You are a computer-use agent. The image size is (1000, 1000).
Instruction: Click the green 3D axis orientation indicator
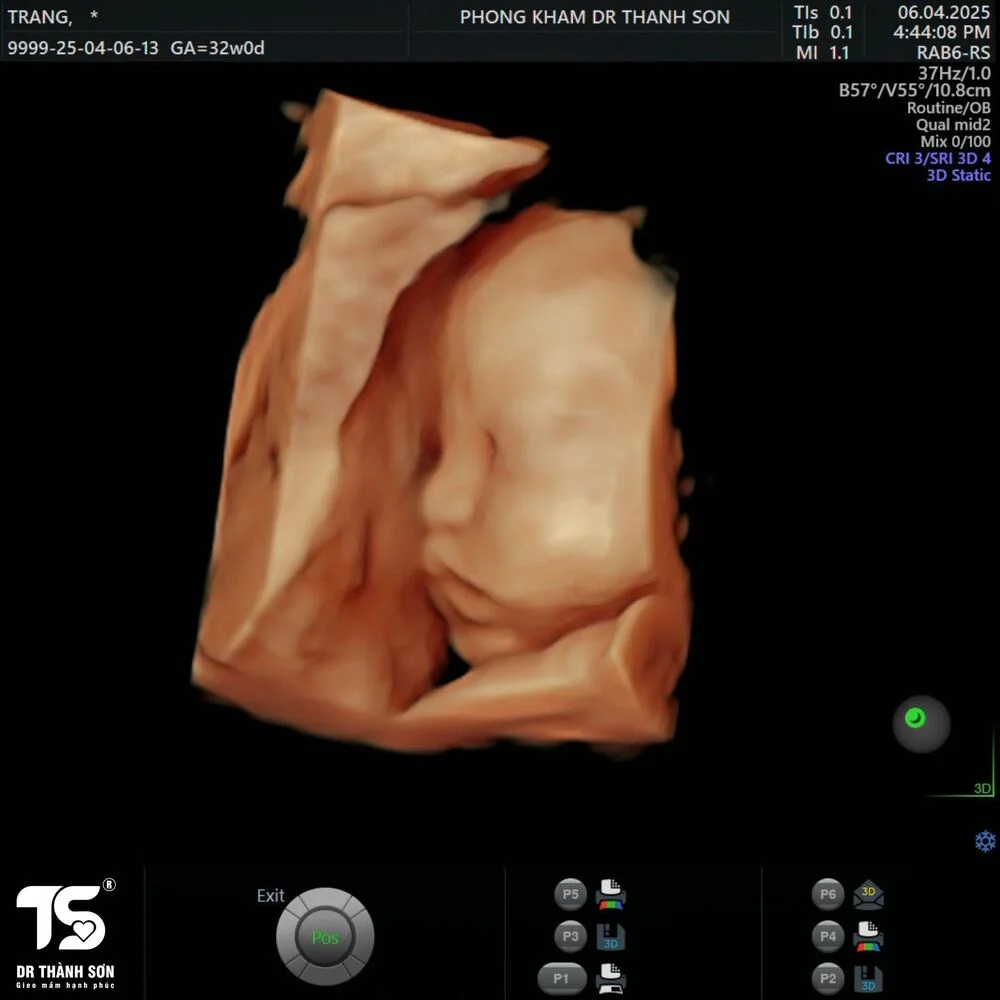click(961, 778)
